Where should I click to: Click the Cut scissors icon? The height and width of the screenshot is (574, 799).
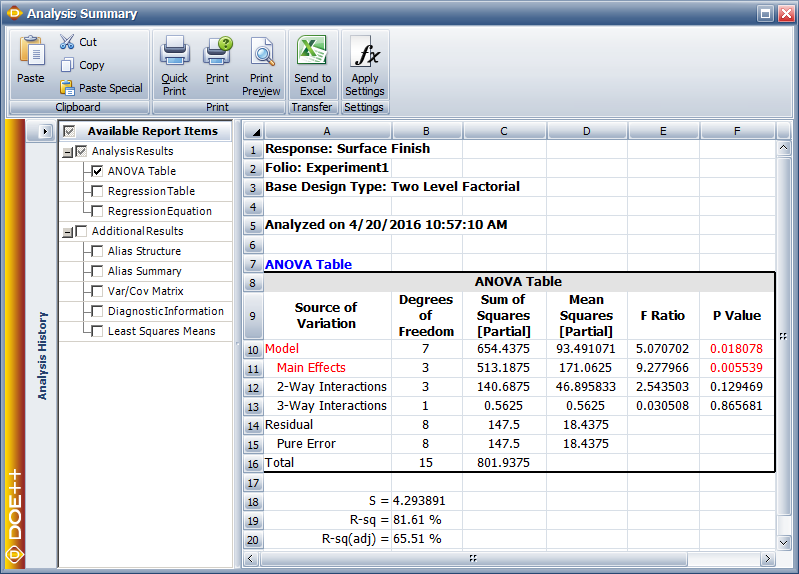pos(67,42)
